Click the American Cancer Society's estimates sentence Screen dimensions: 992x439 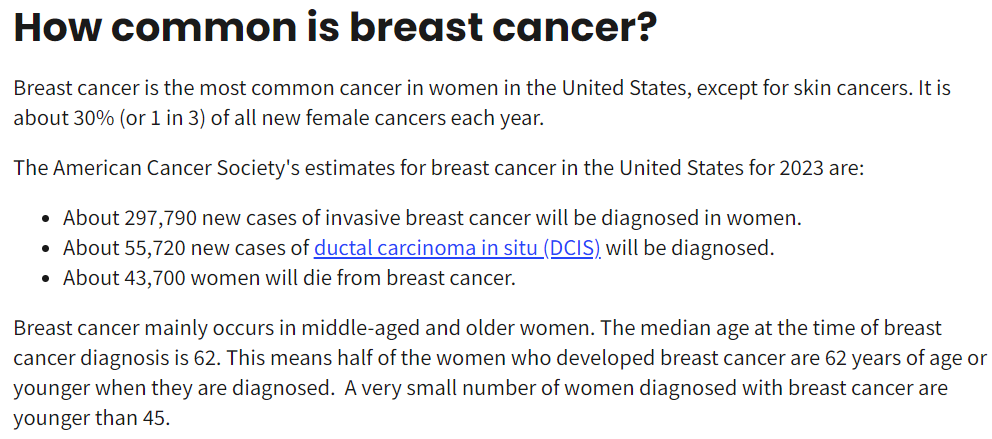click(438, 166)
